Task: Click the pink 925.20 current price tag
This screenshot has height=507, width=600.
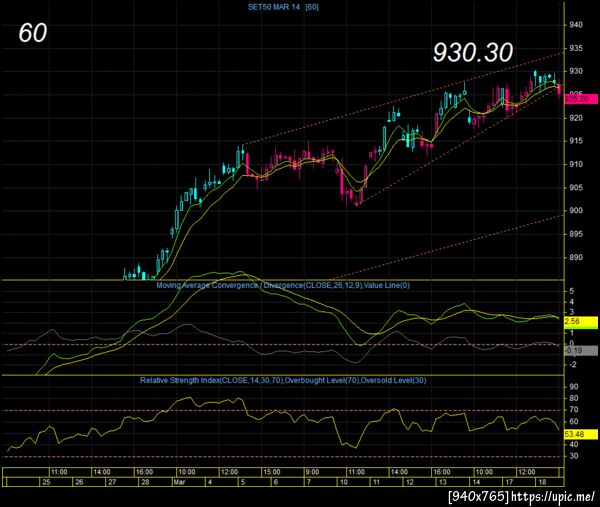Action: click(x=581, y=99)
